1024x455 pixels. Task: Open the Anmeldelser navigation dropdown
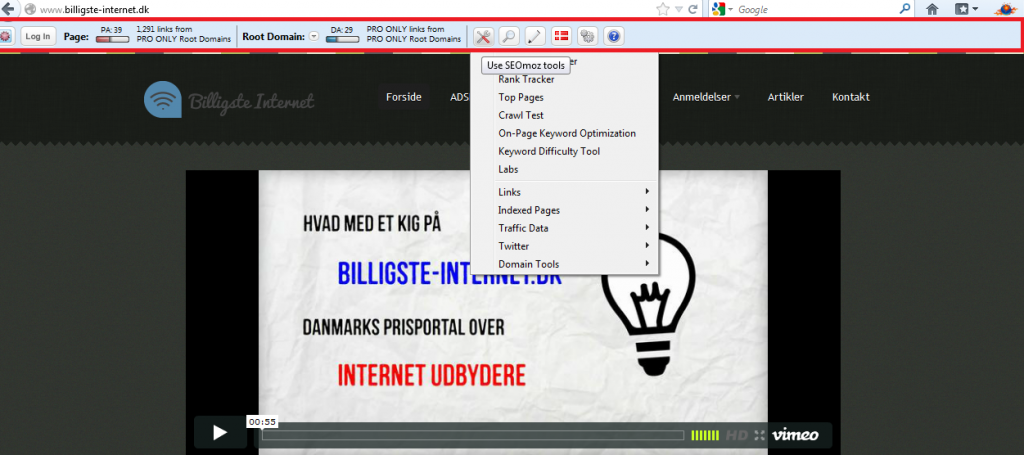click(x=706, y=97)
